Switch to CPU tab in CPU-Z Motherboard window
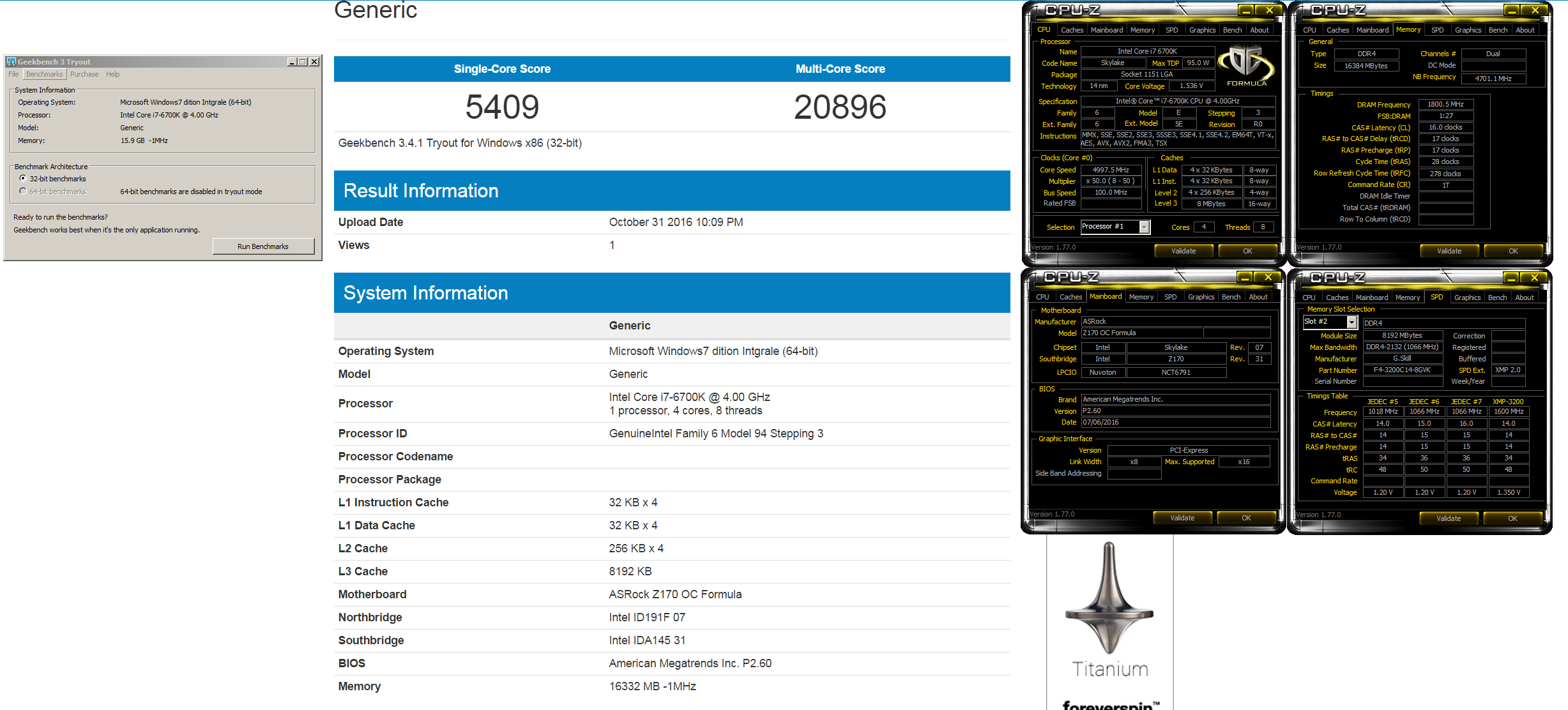The height and width of the screenshot is (710, 1568). click(x=1042, y=297)
